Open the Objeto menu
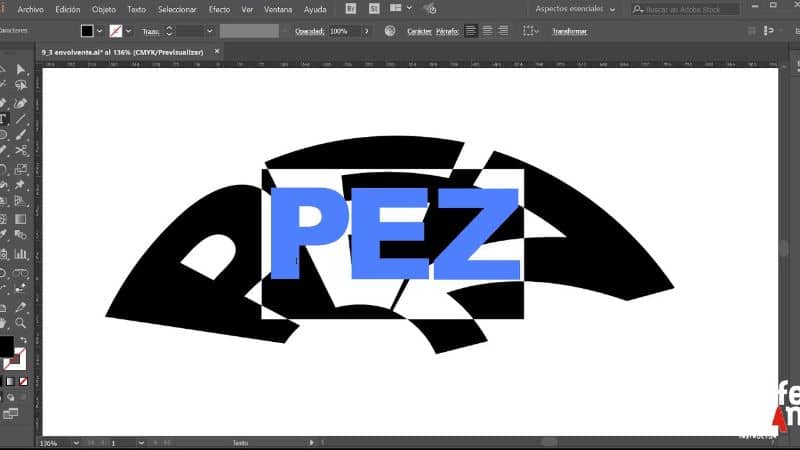The image size is (800, 450). tap(104, 9)
